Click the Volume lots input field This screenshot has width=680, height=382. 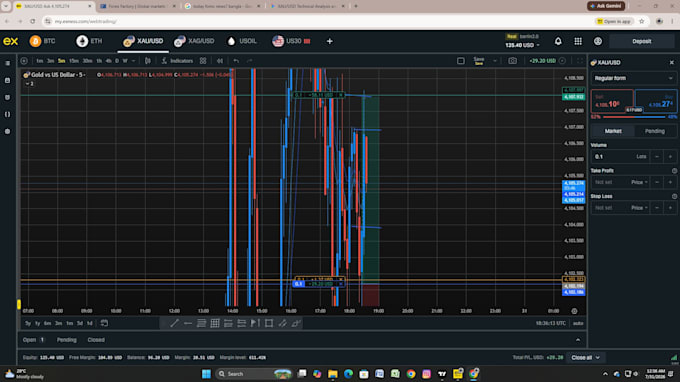coord(620,157)
